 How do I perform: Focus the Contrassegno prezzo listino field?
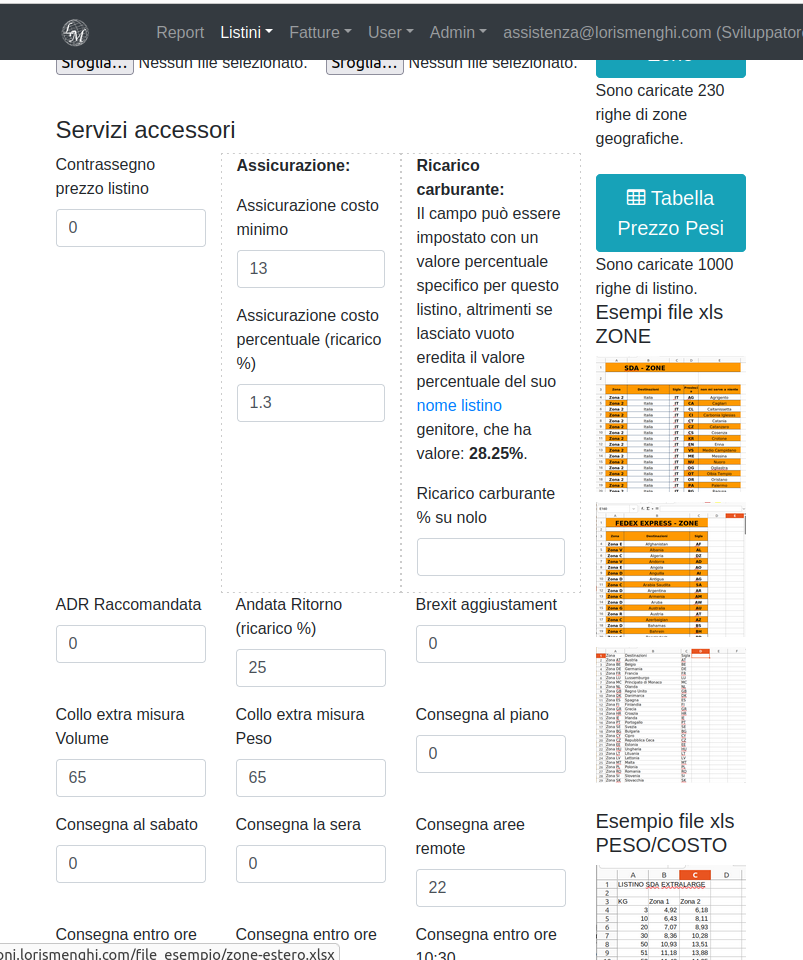[130, 228]
